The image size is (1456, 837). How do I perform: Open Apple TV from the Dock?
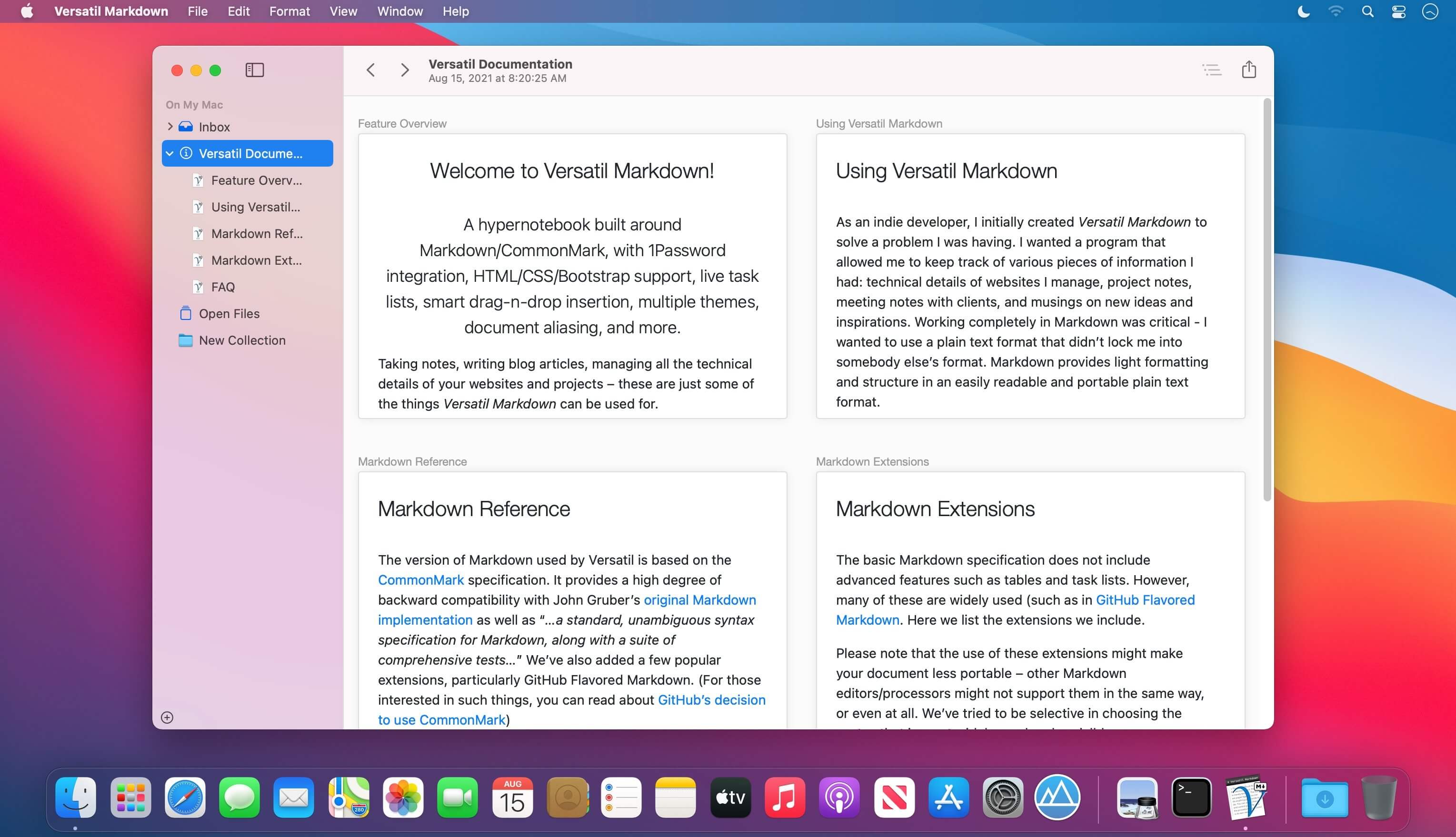(x=730, y=797)
